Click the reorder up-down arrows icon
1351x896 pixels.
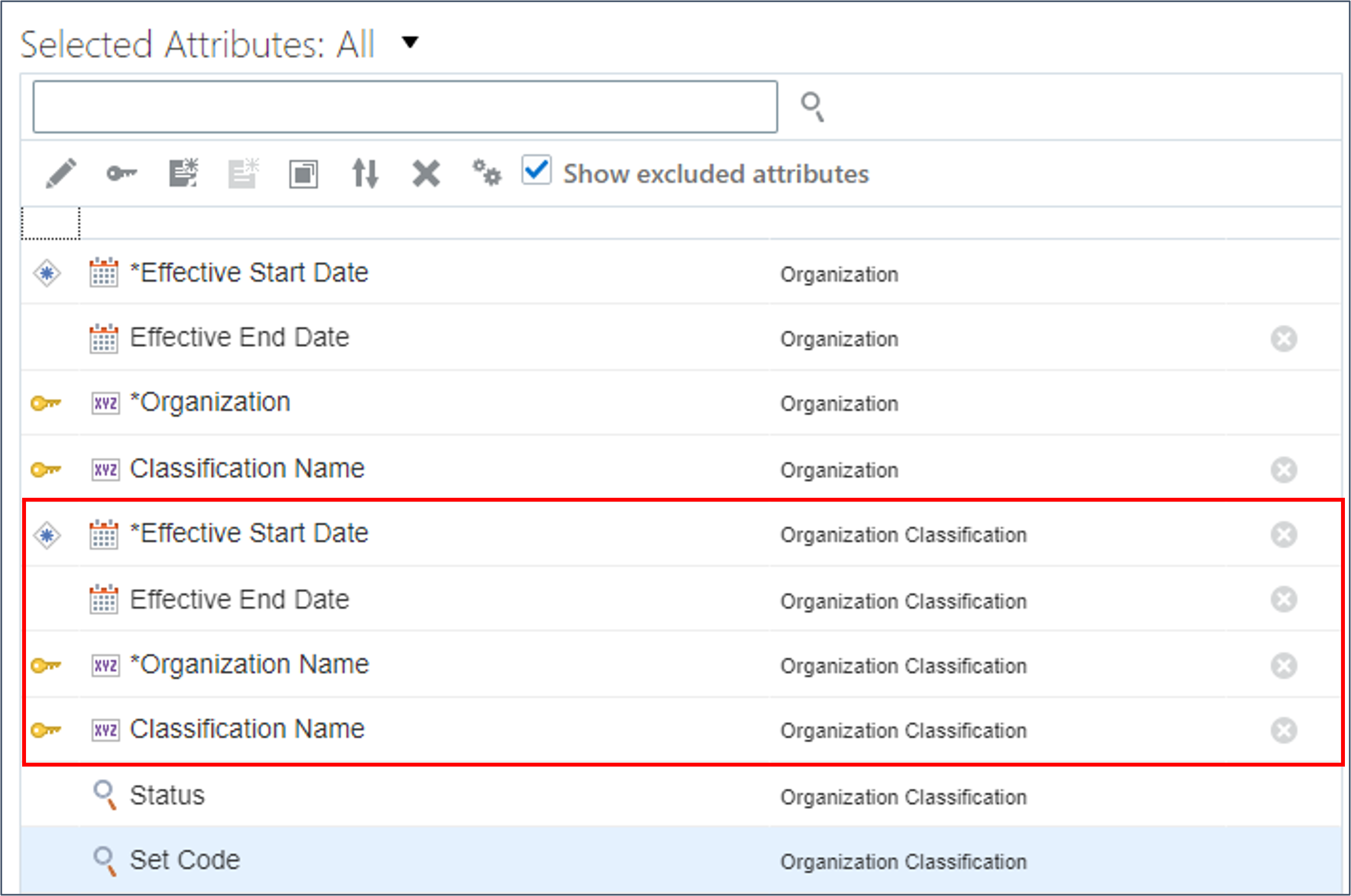point(365,173)
